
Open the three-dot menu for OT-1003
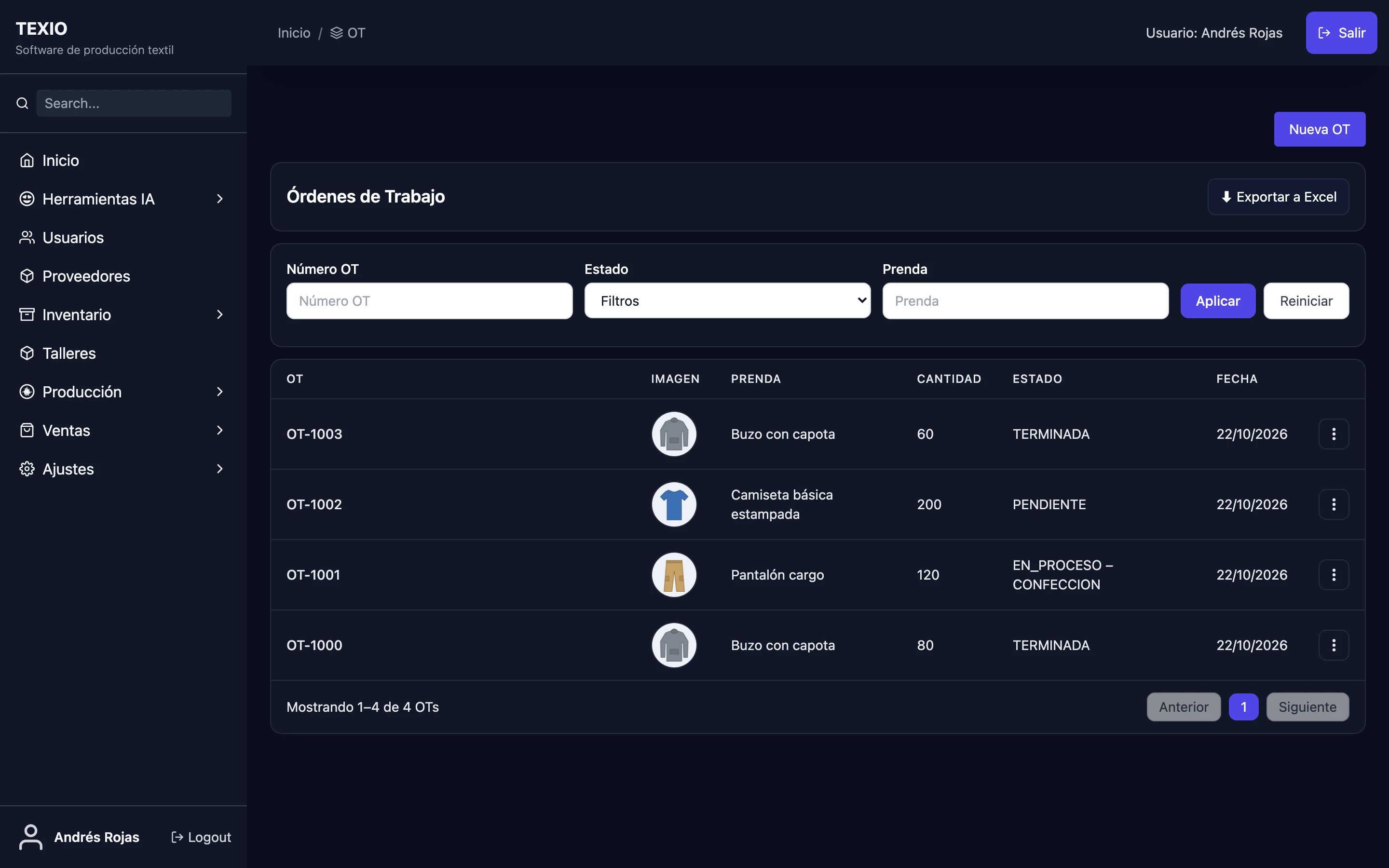pos(1334,434)
